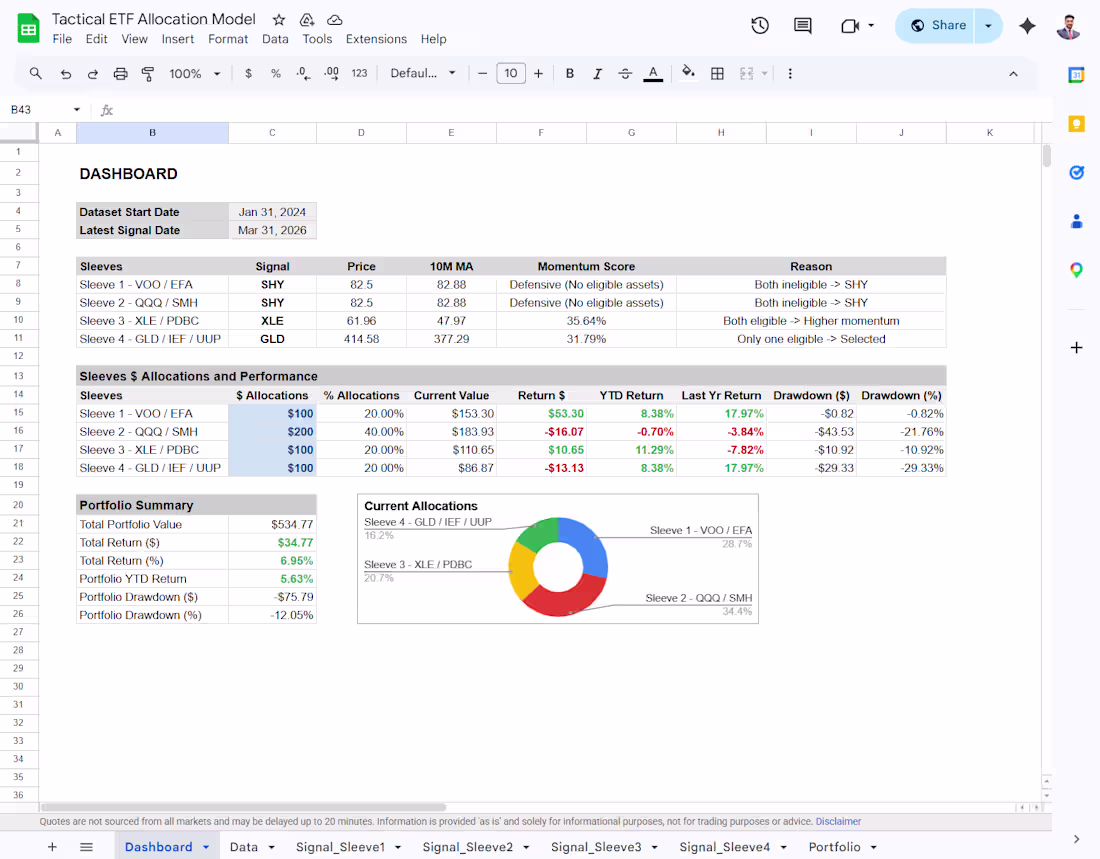Open the zoom level dropdown
Viewport: 1100px width, 859px height.
(193, 73)
